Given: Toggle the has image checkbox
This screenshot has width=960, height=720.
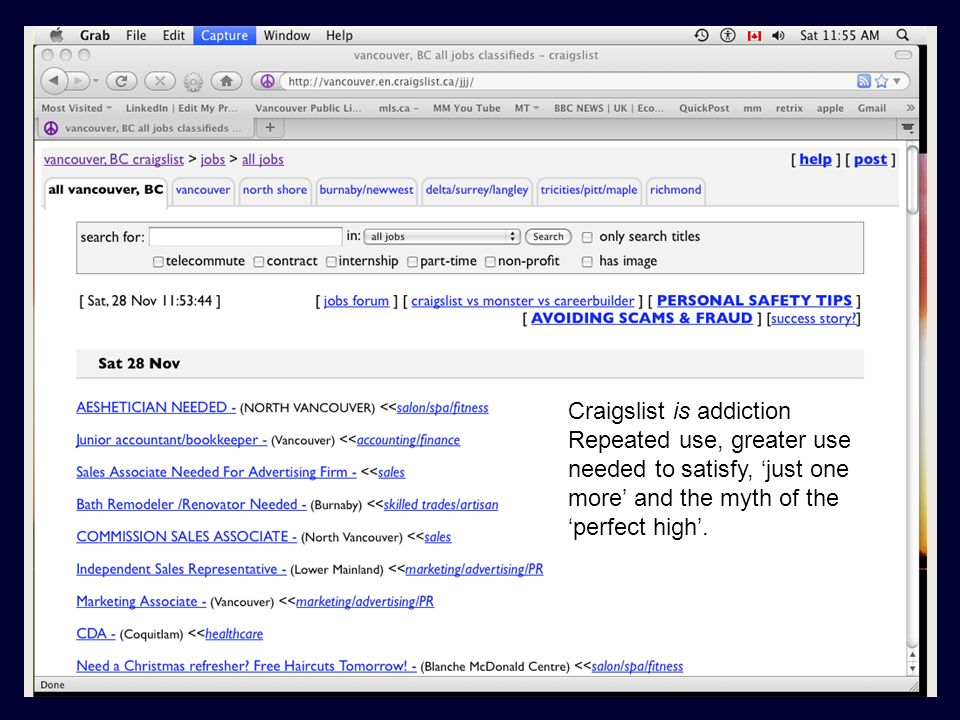Looking at the screenshot, I should (x=587, y=261).
